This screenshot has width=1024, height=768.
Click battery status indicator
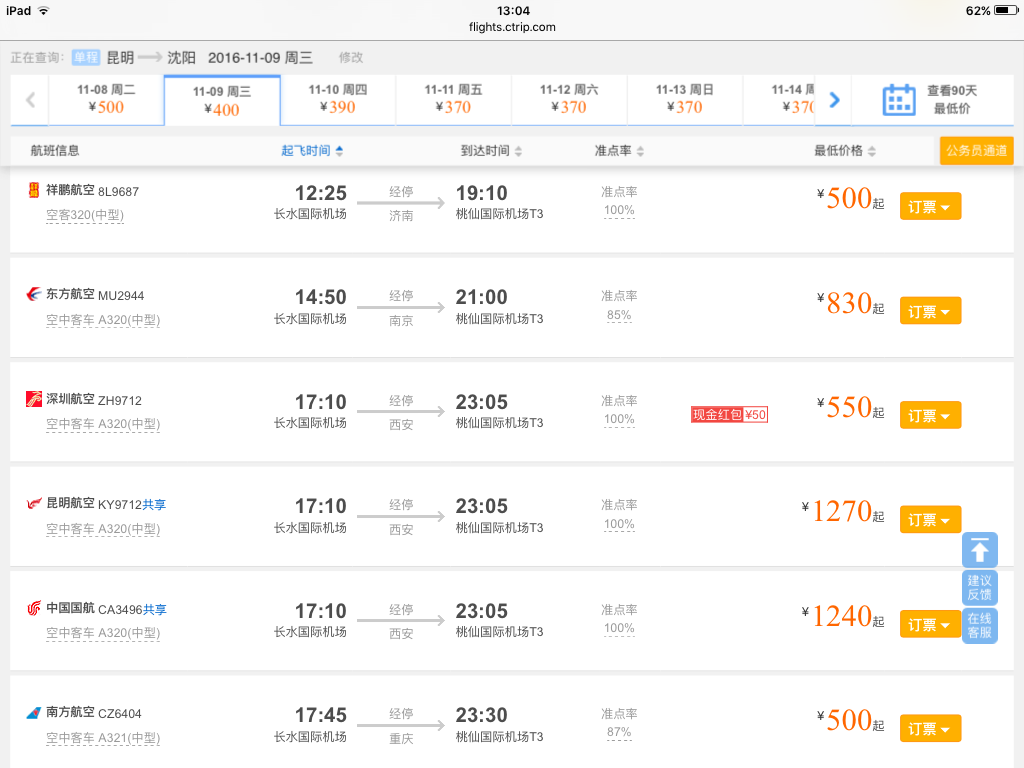1006,10
